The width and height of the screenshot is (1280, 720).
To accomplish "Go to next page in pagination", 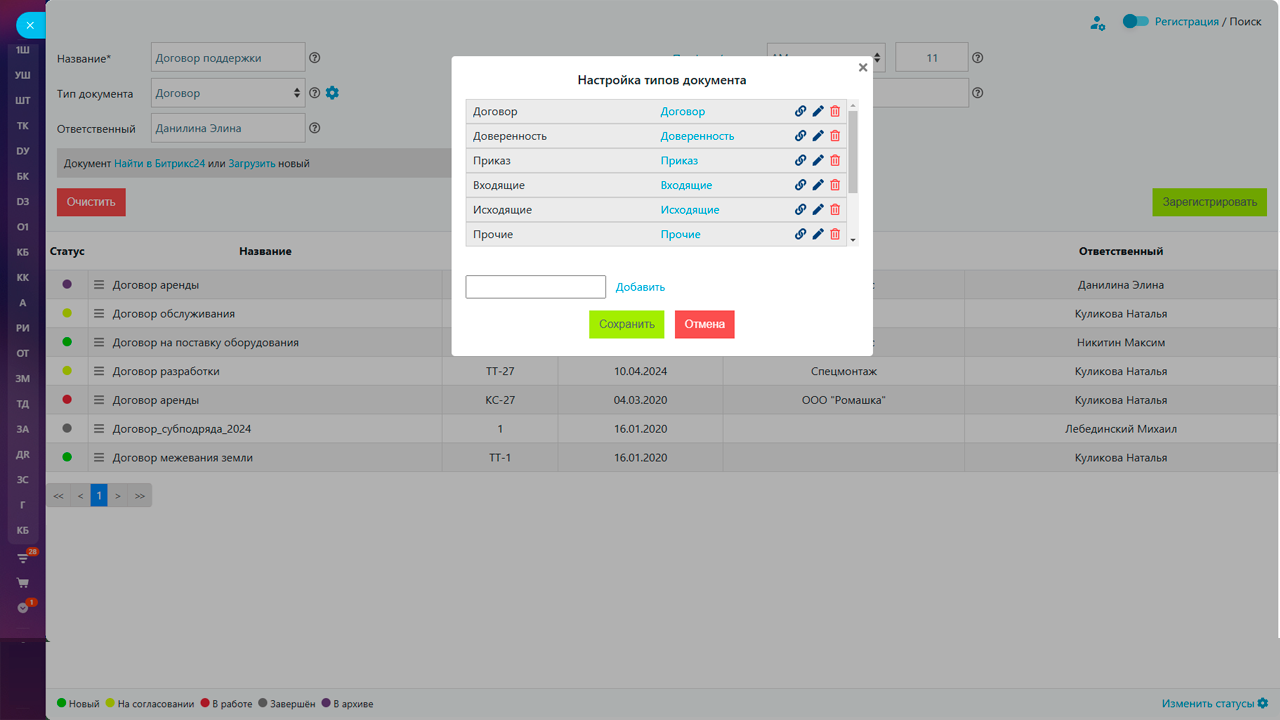I will pos(118,495).
